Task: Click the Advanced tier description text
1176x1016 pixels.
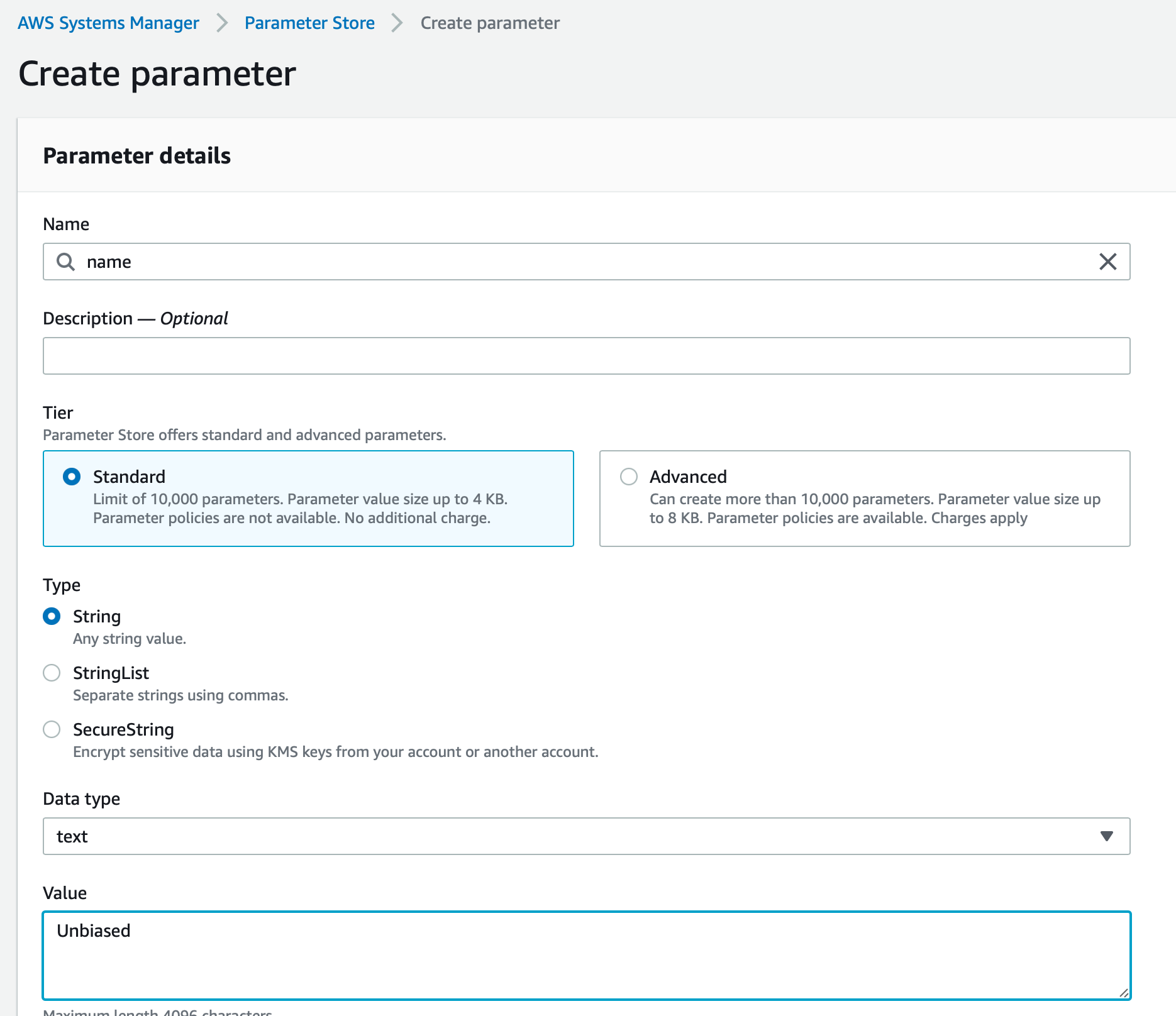Action: [x=875, y=509]
